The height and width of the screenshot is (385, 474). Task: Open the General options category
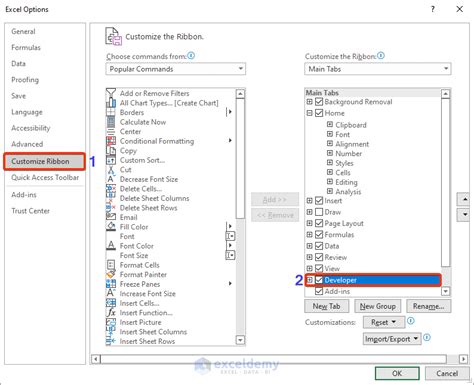[x=23, y=31]
